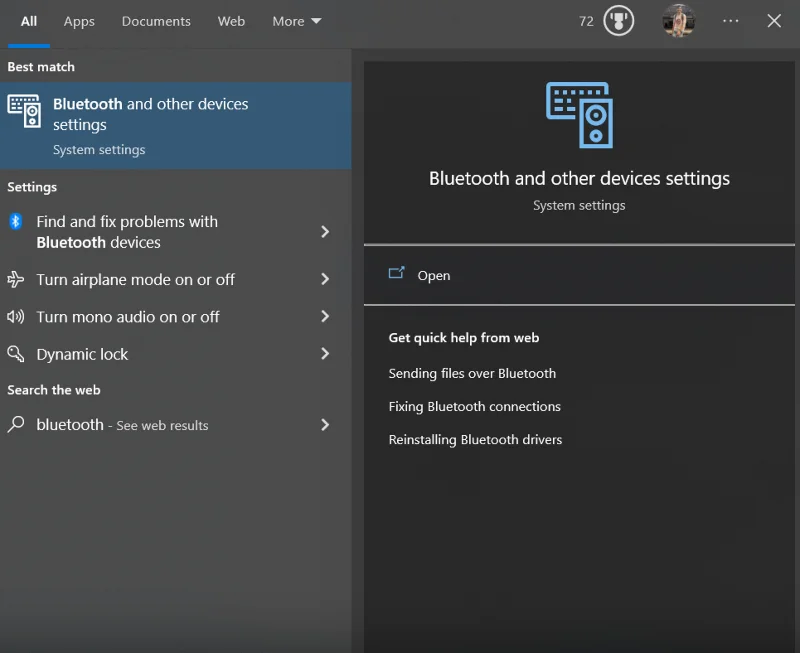The height and width of the screenshot is (653, 800).
Task: Open the user profile avatar
Action: (x=679, y=21)
